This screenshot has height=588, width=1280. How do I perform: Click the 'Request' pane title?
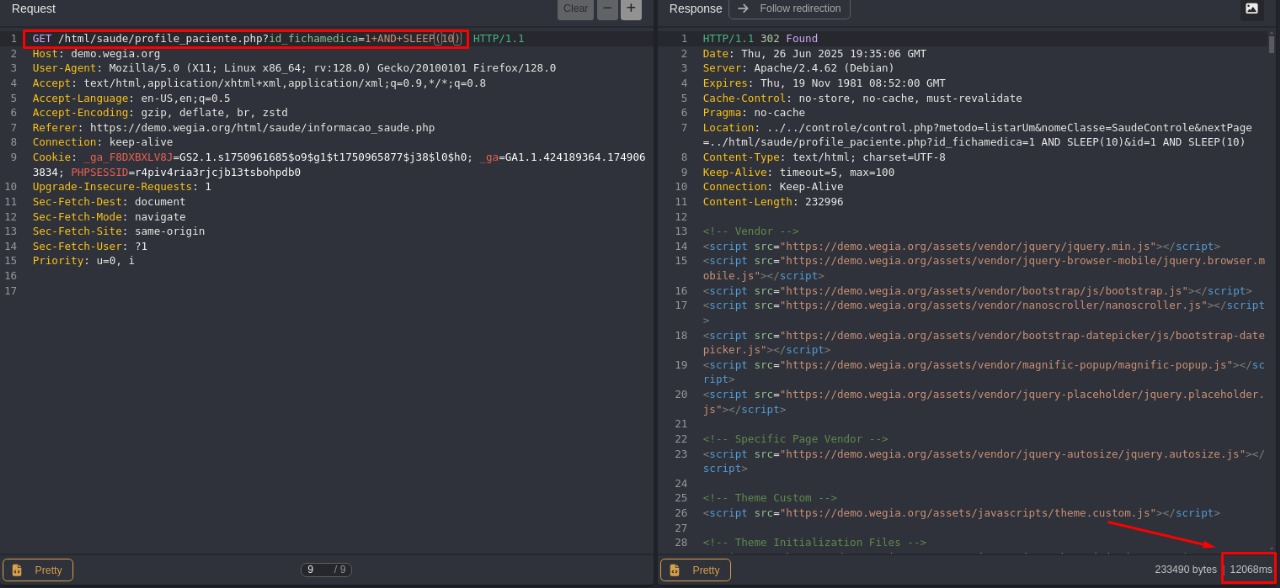34,8
